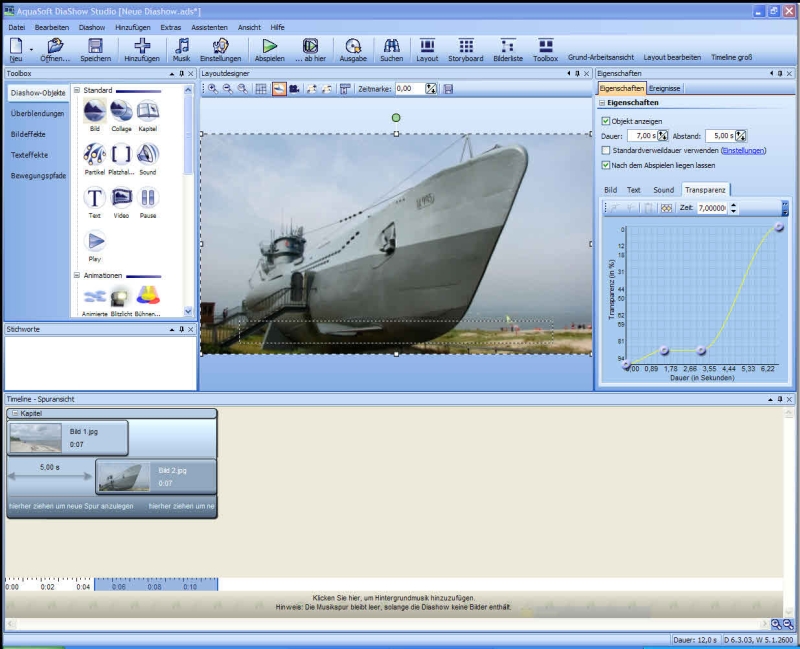Switch to the Ereignisse tab

click(x=665, y=88)
